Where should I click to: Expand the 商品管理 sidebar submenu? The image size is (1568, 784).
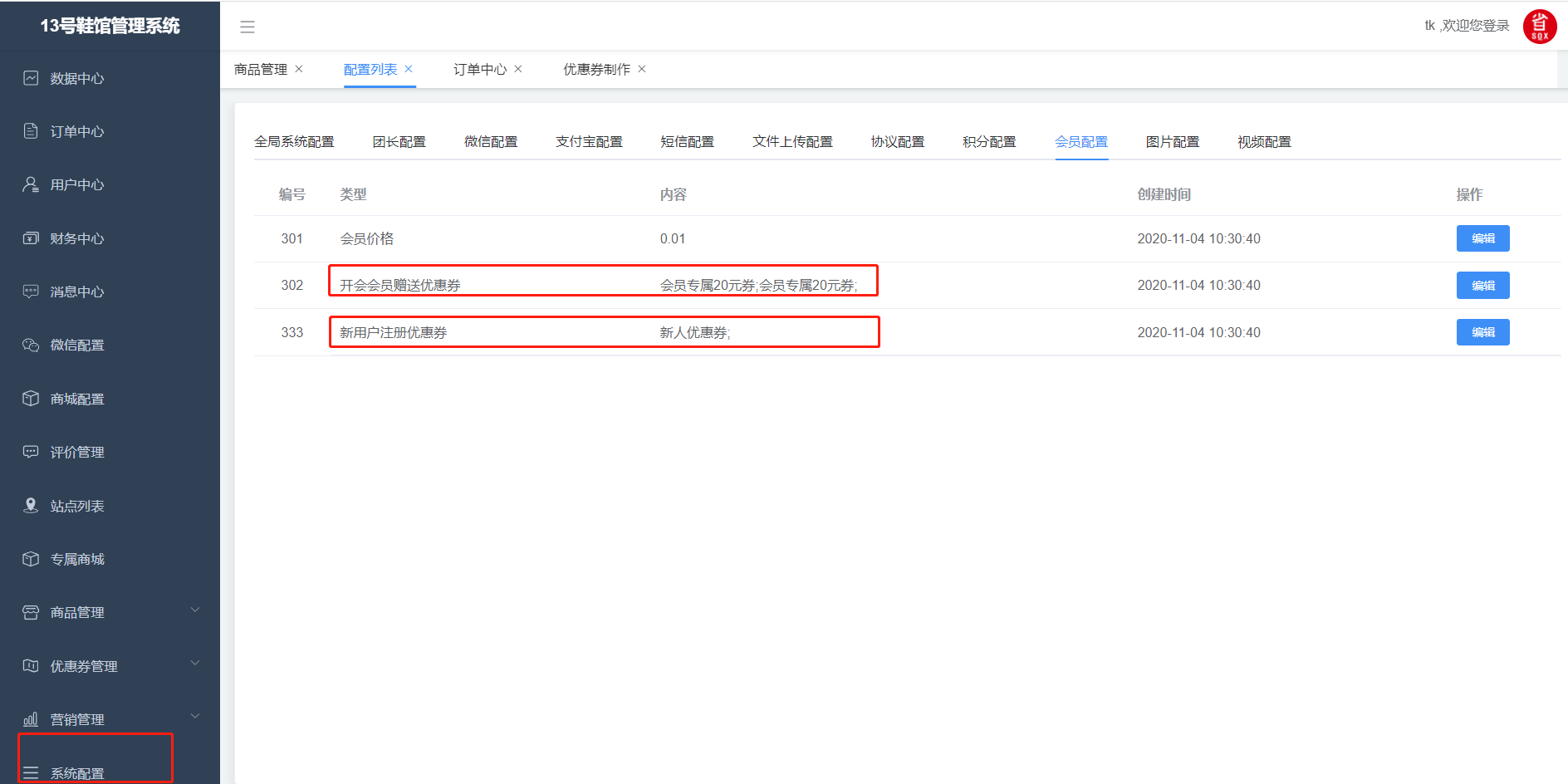coord(195,610)
